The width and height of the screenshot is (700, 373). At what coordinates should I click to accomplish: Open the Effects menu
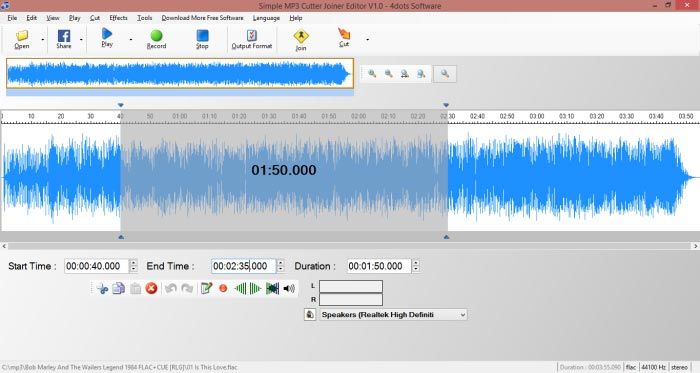point(118,18)
